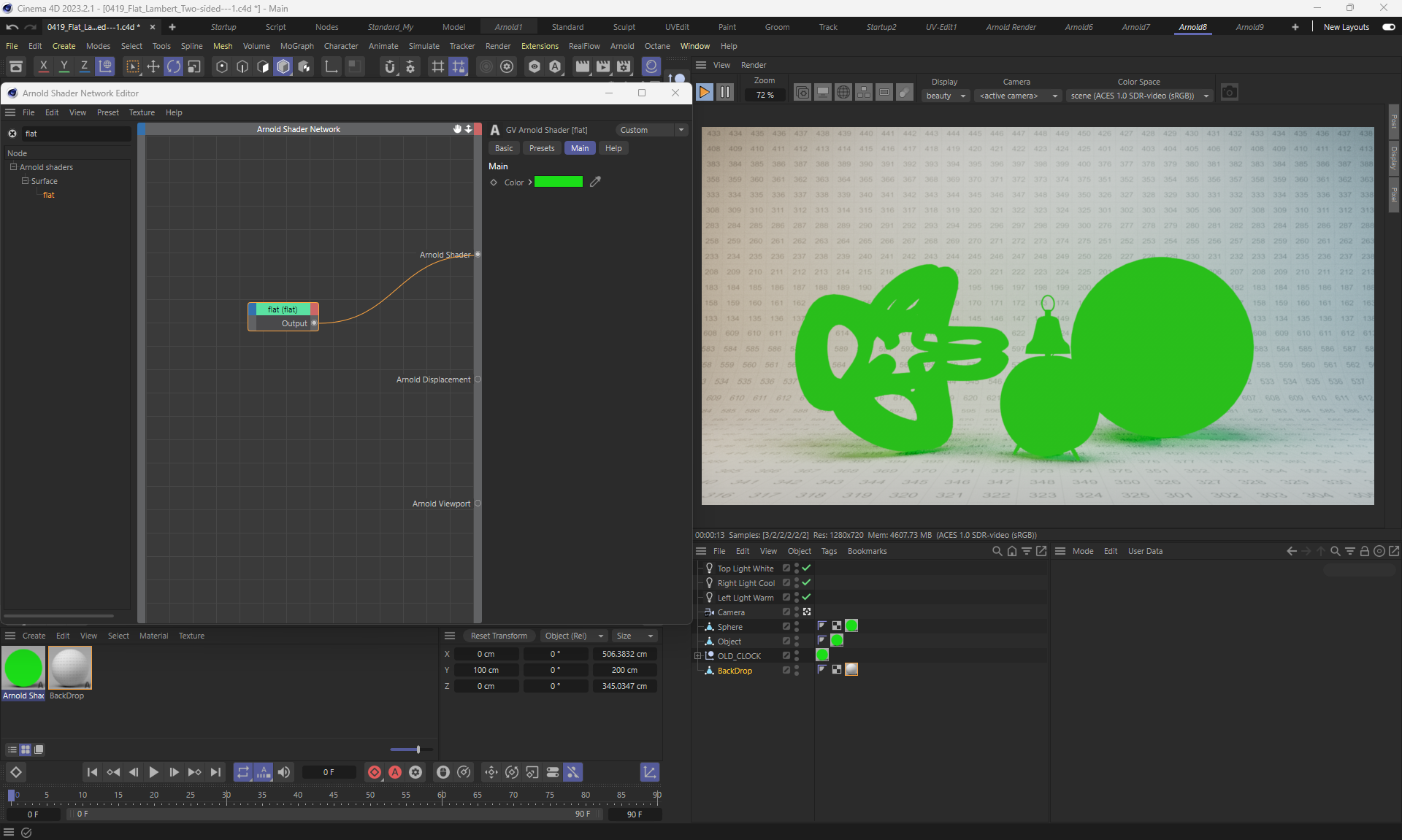The width and height of the screenshot is (1402, 840).
Task: Pause the Arnold IPR render
Action: click(x=725, y=93)
